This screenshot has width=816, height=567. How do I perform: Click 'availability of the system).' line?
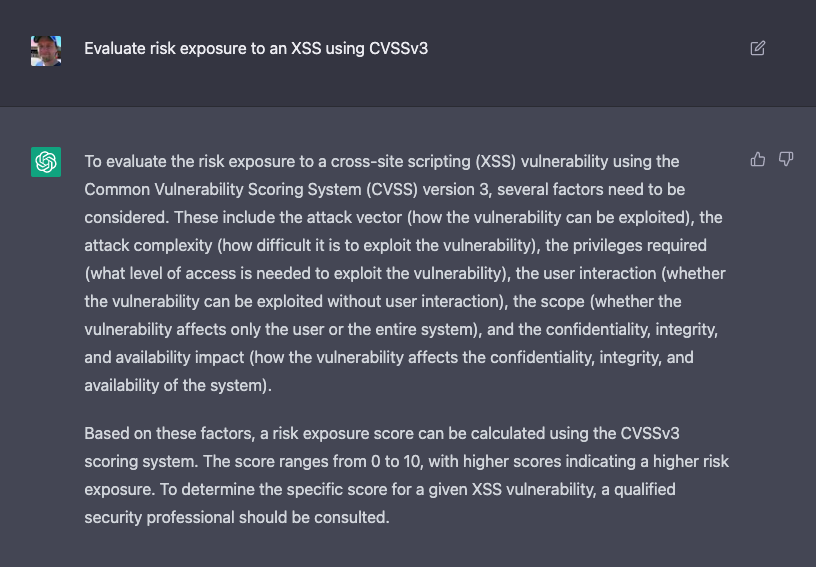[x=178, y=385]
